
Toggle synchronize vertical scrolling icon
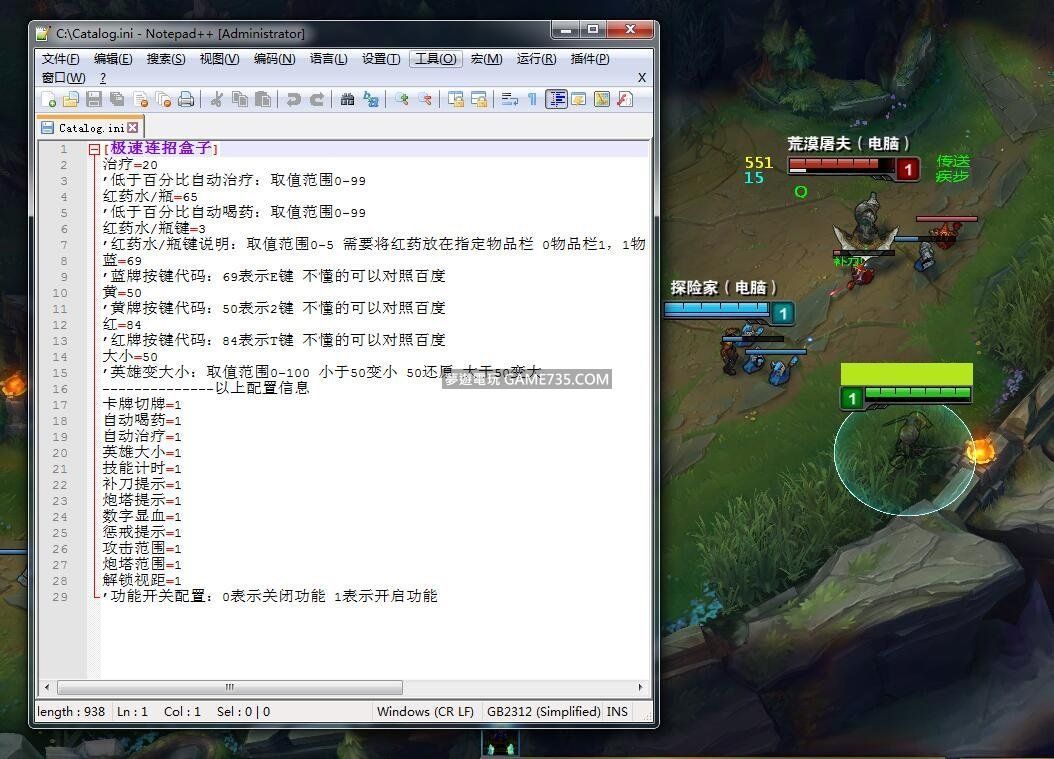456,100
